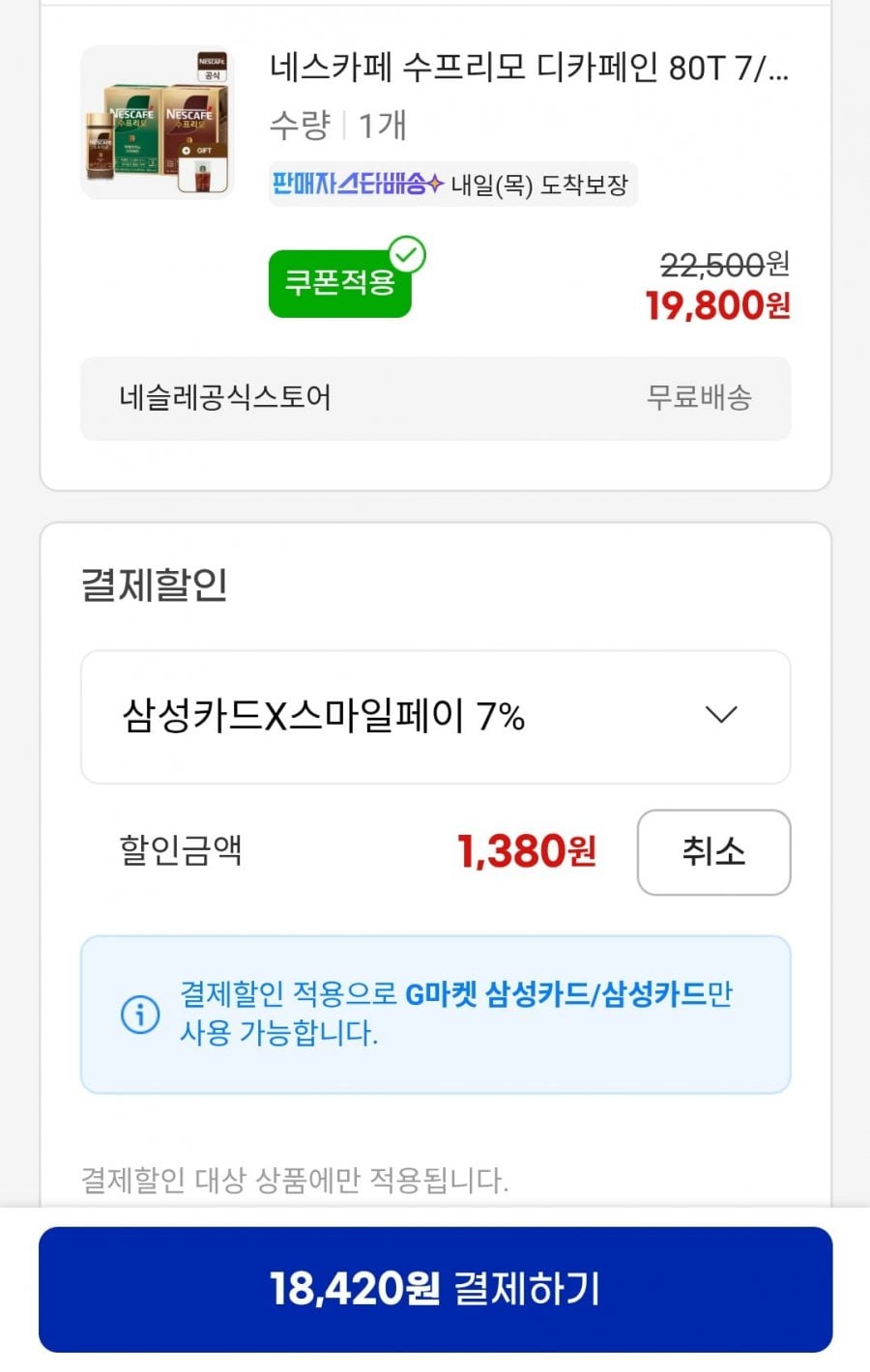The height and width of the screenshot is (1372, 870).
Task: Click the chevron arrow in payment discount selector
Action: pyautogui.click(x=721, y=715)
